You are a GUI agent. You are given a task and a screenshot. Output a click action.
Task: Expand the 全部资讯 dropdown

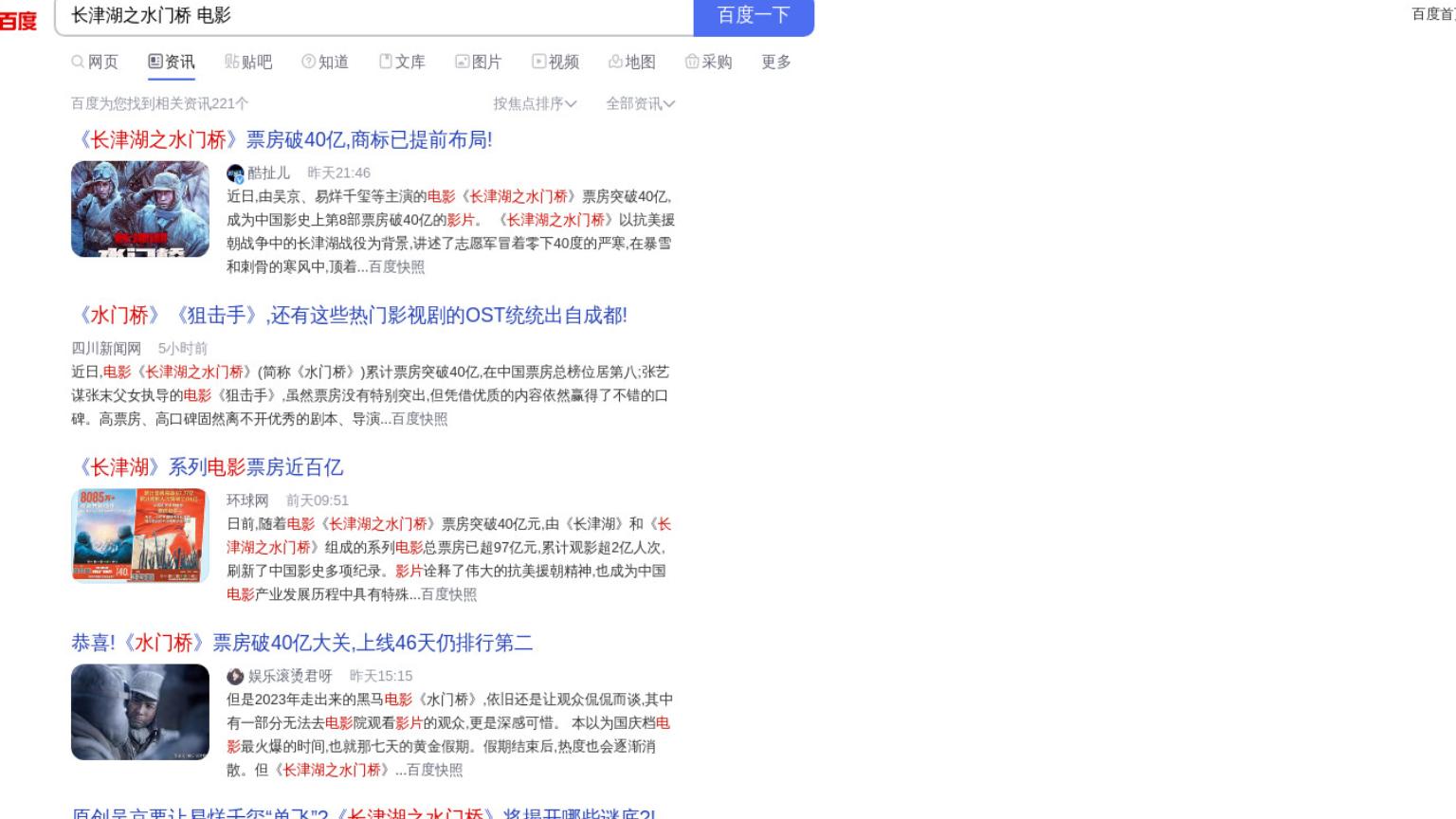tap(641, 103)
